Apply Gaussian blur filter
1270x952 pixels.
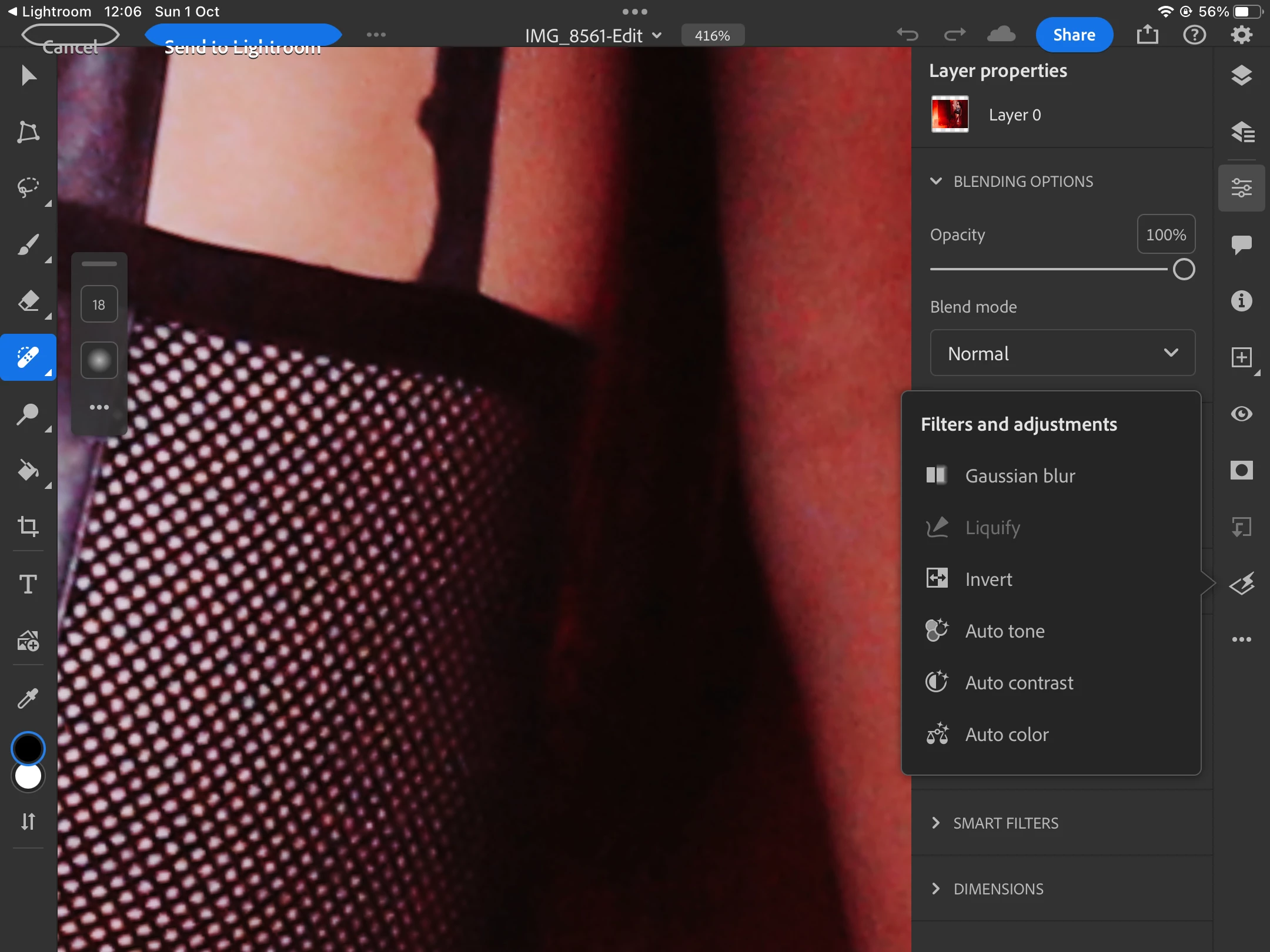[1020, 475]
